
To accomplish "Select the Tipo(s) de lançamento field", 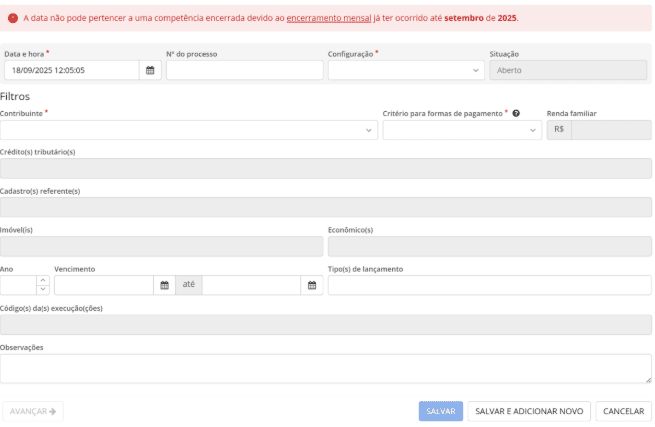I will (489, 285).
